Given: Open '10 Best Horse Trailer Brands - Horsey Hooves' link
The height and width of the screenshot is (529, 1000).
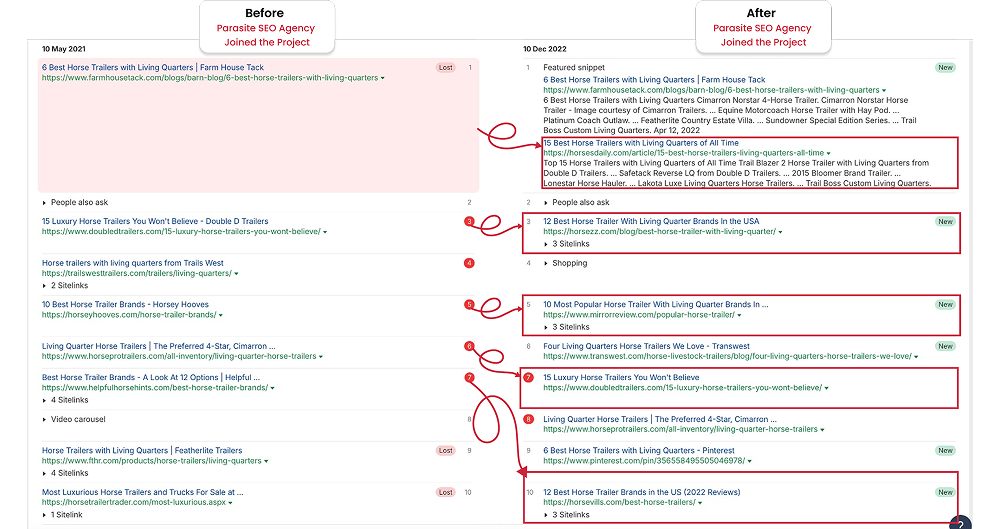Looking at the screenshot, I should point(125,304).
